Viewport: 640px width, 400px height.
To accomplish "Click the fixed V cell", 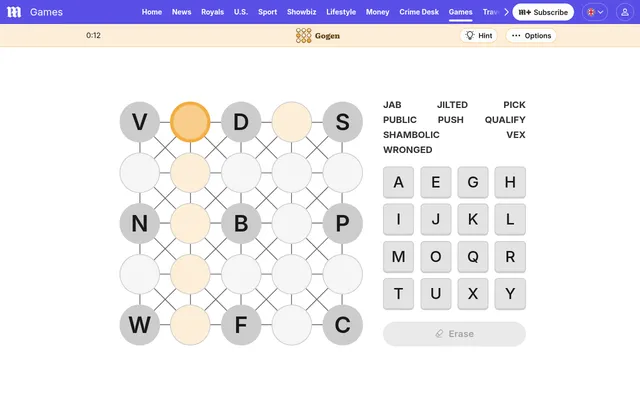I will coord(140,122).
